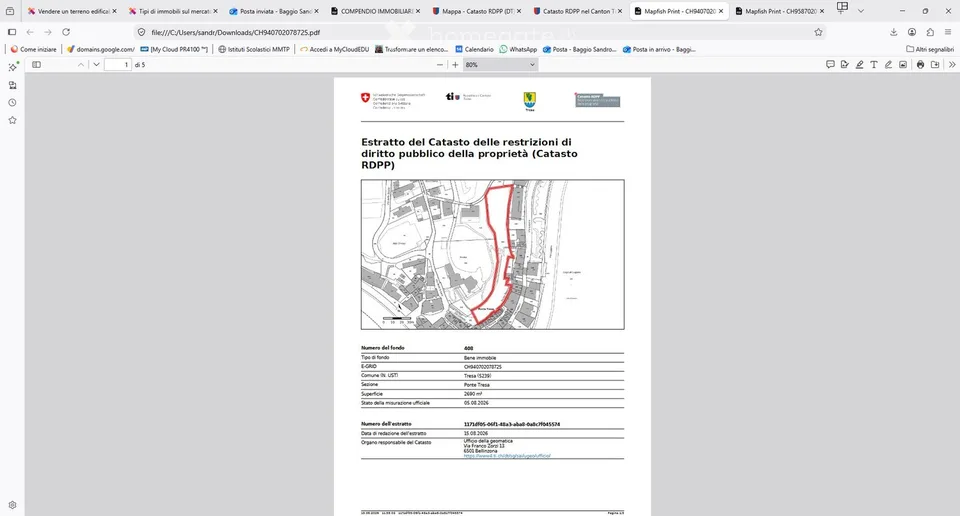Viewport: 960px width, 516px height.
Task: Go back to previous page
Action: (x=30, y=32)
